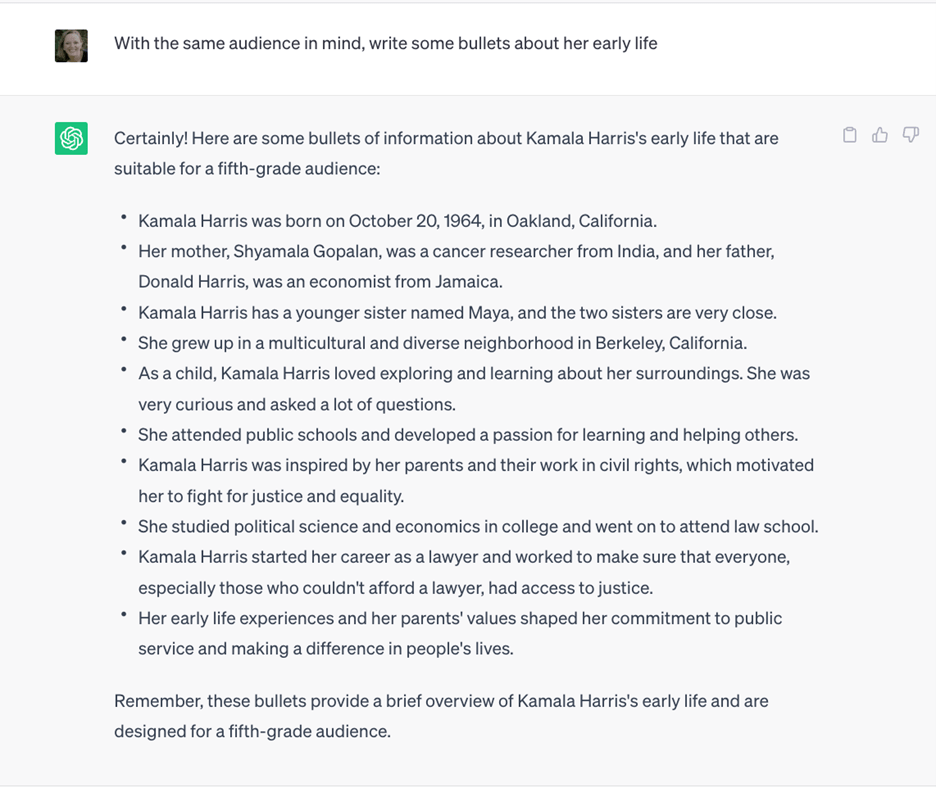This screenshot has width=936, height=788.
Task: Click the bullet about October 20, 1964 birth
Action: [x=397, y=221]
